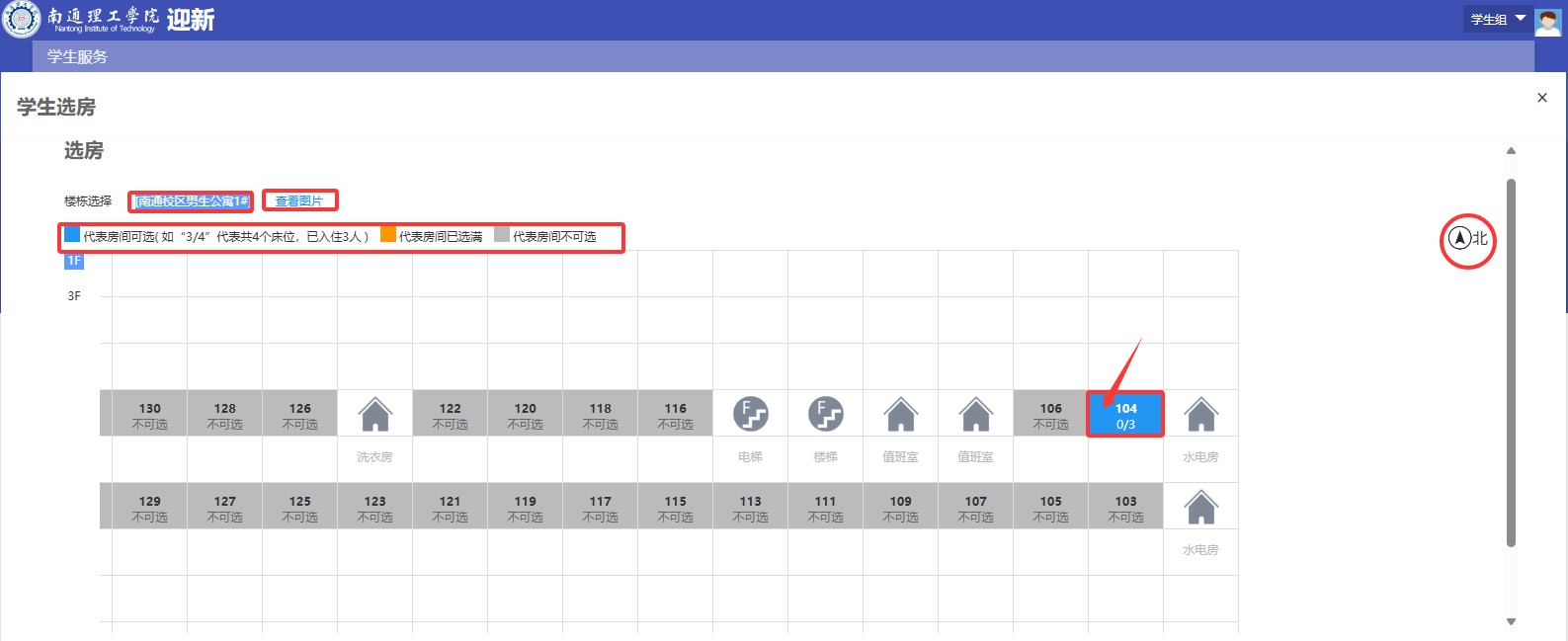Click the 查看图片 link

click(298, 201)
